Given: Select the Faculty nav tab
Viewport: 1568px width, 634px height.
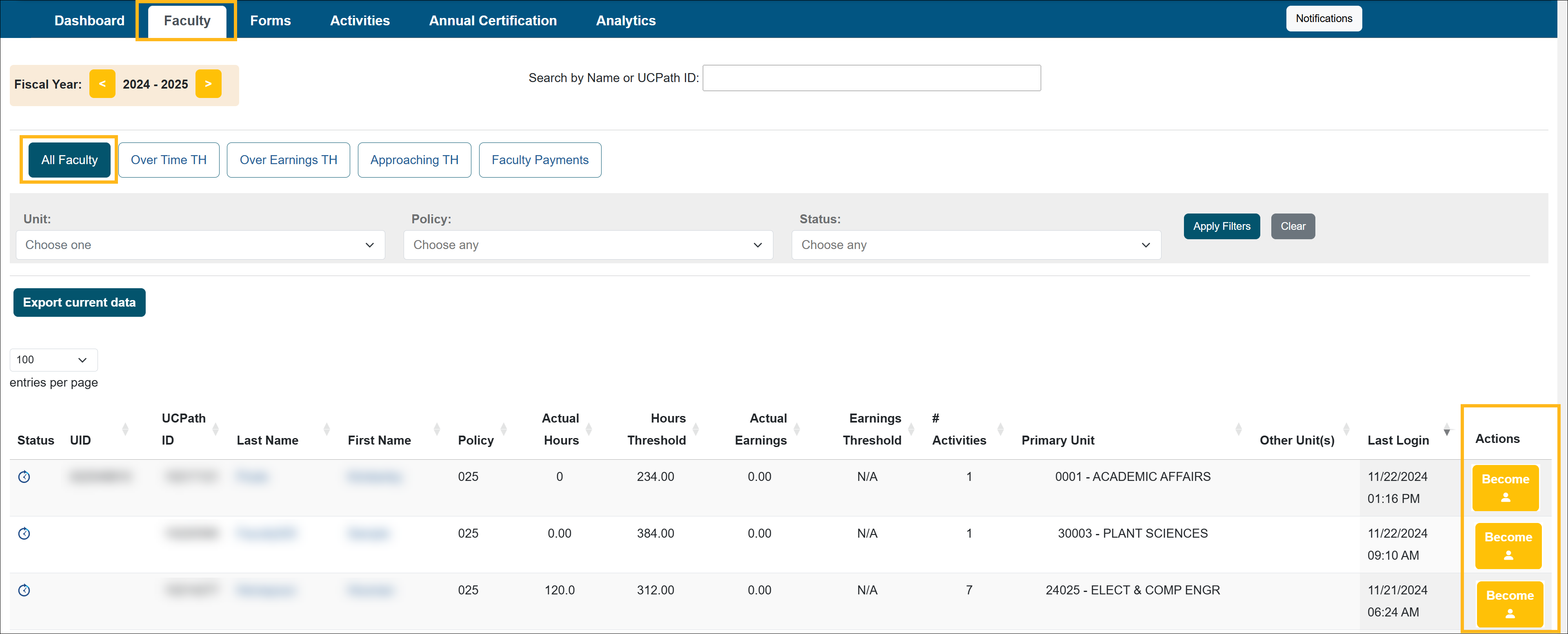Looking at the screenshot, I should pyautogui.click(x=187, y=21).
